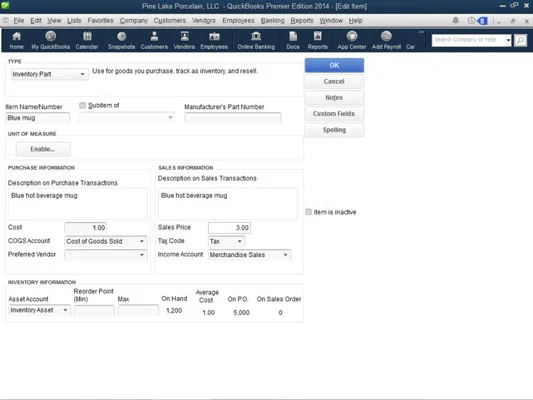Open the Window menu

331,21
